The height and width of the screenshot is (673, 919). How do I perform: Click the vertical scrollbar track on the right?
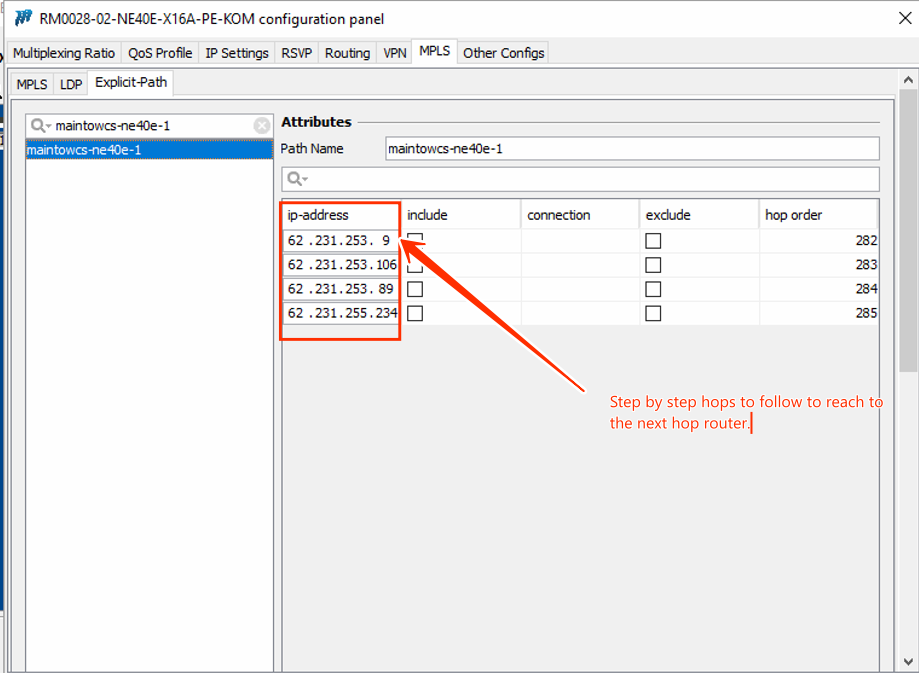pos(910,450)
